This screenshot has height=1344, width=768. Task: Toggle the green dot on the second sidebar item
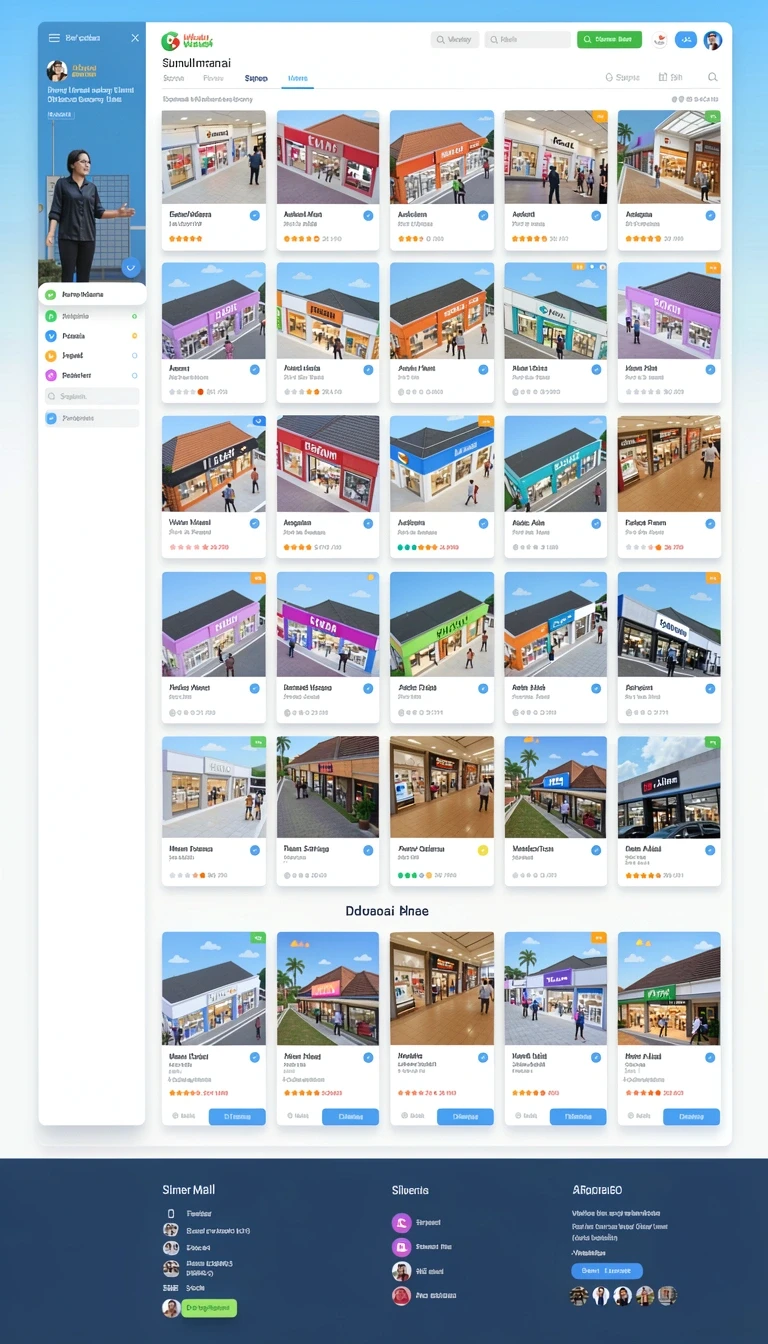134,316
